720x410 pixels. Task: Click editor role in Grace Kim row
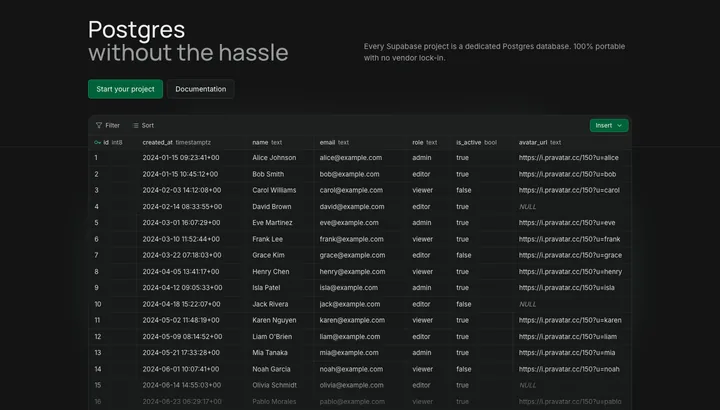click(x=422, y=255)
